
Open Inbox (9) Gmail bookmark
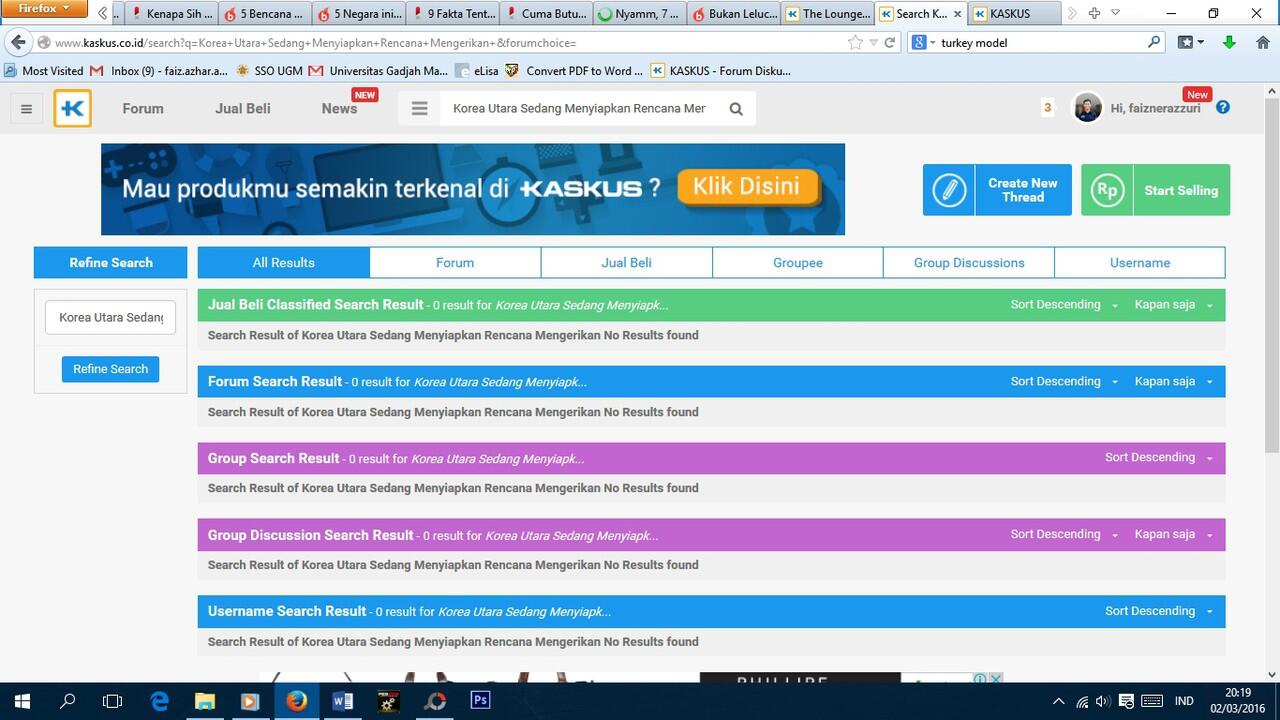pyautogui.click(x=160, y=71)
